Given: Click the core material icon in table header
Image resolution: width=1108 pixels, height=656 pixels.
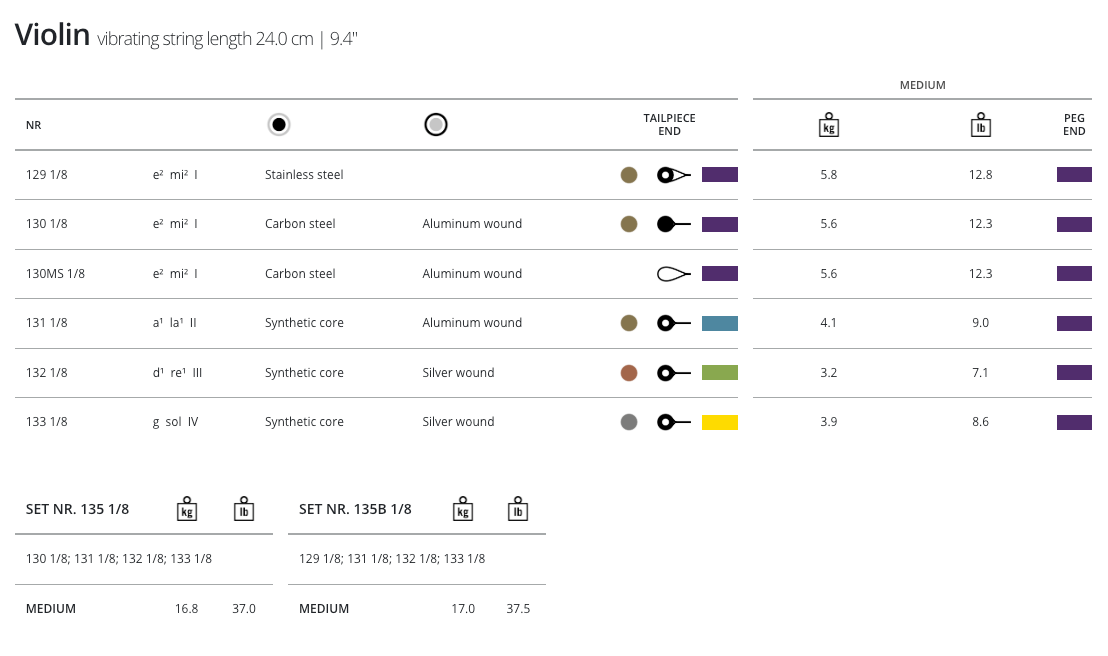Looking at the screenshot, I should (279, 125).
